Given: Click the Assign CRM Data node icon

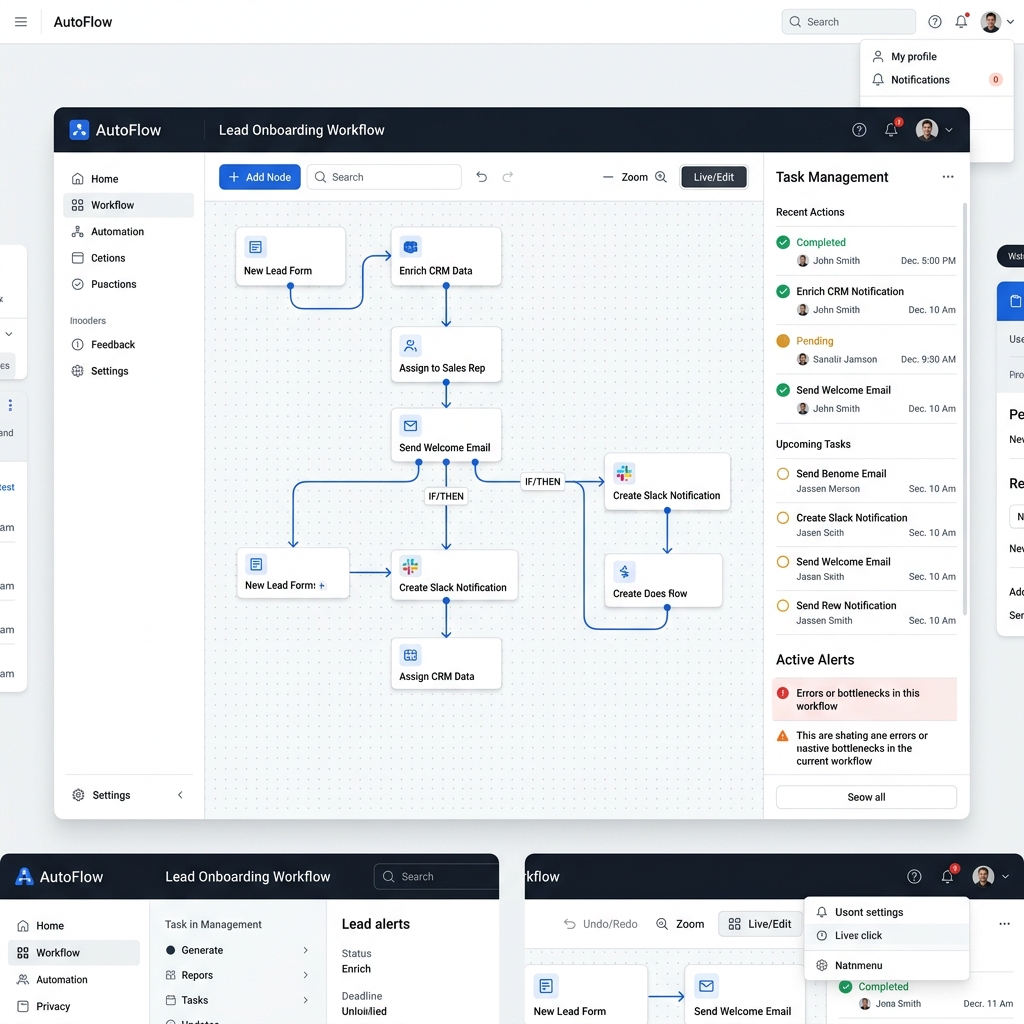Looking at the screenshot, I should click(x=410, y=655).
